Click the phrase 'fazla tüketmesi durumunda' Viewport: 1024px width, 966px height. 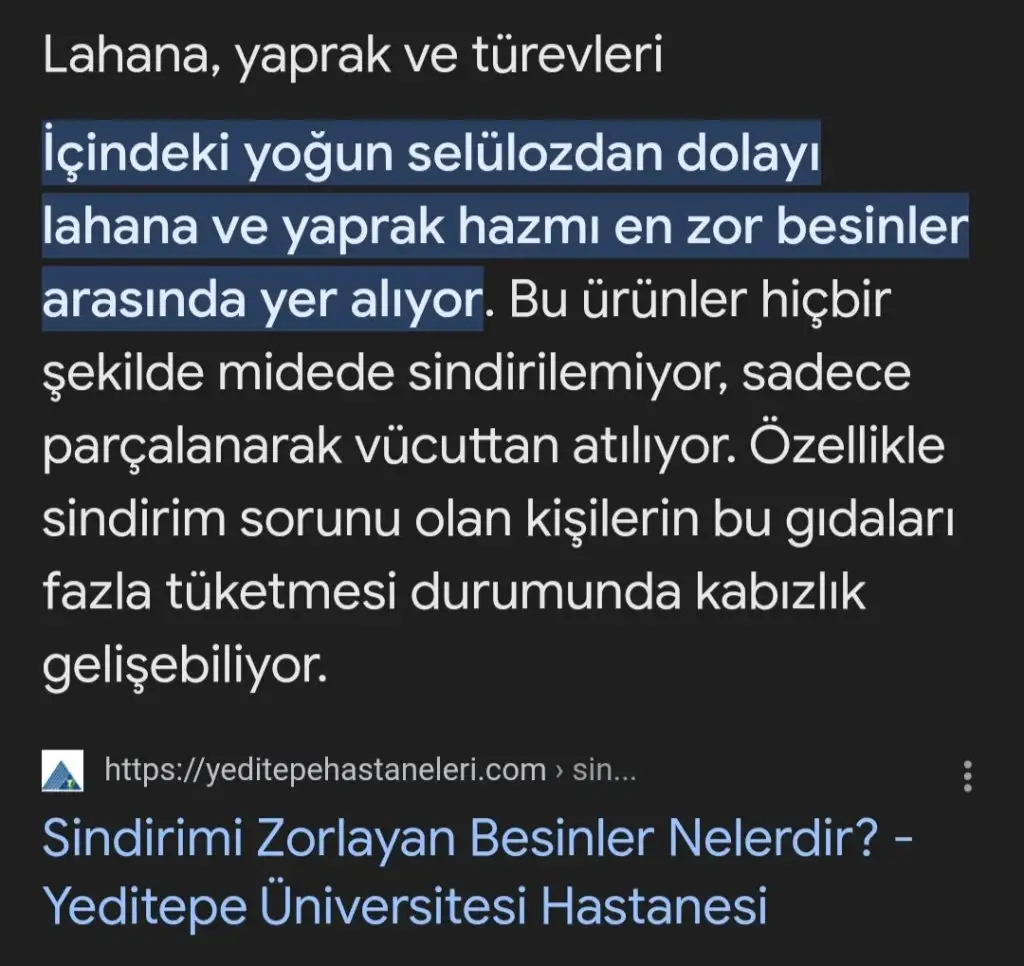tap(362, 593)
